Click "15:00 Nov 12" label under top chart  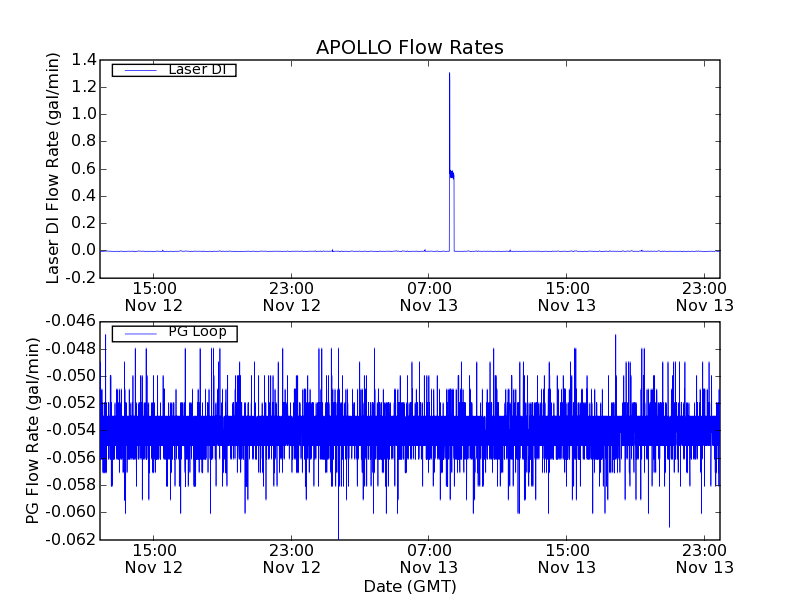(154, 296)
